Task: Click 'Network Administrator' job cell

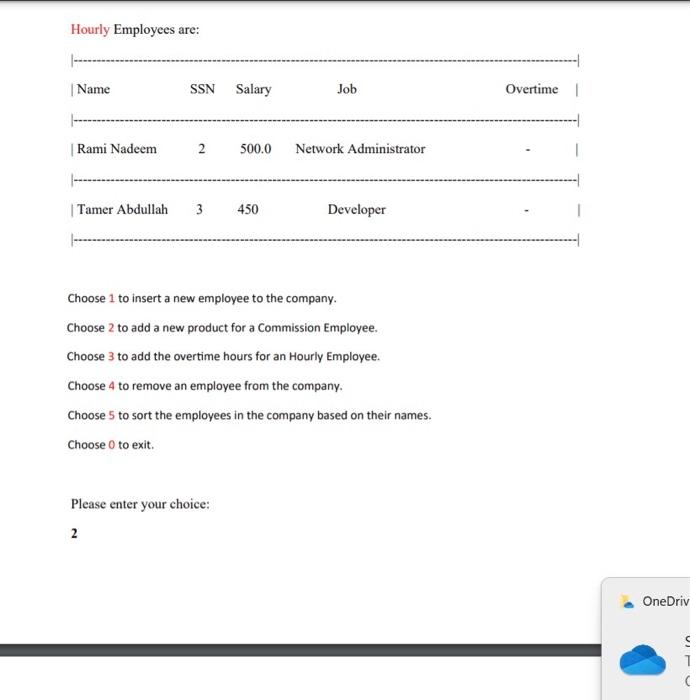Action: point(360,149)
